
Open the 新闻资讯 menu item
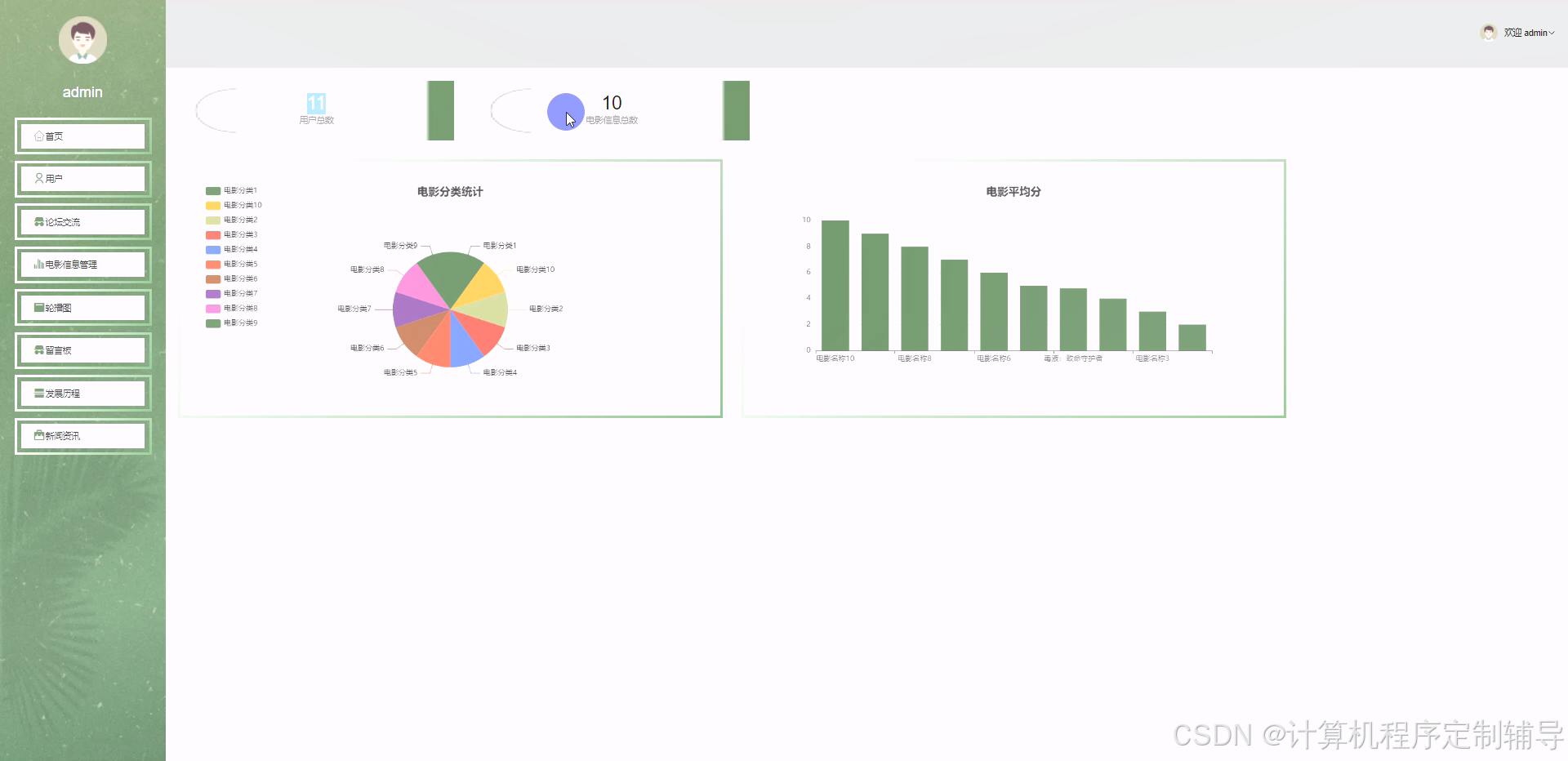pos(83,435)
